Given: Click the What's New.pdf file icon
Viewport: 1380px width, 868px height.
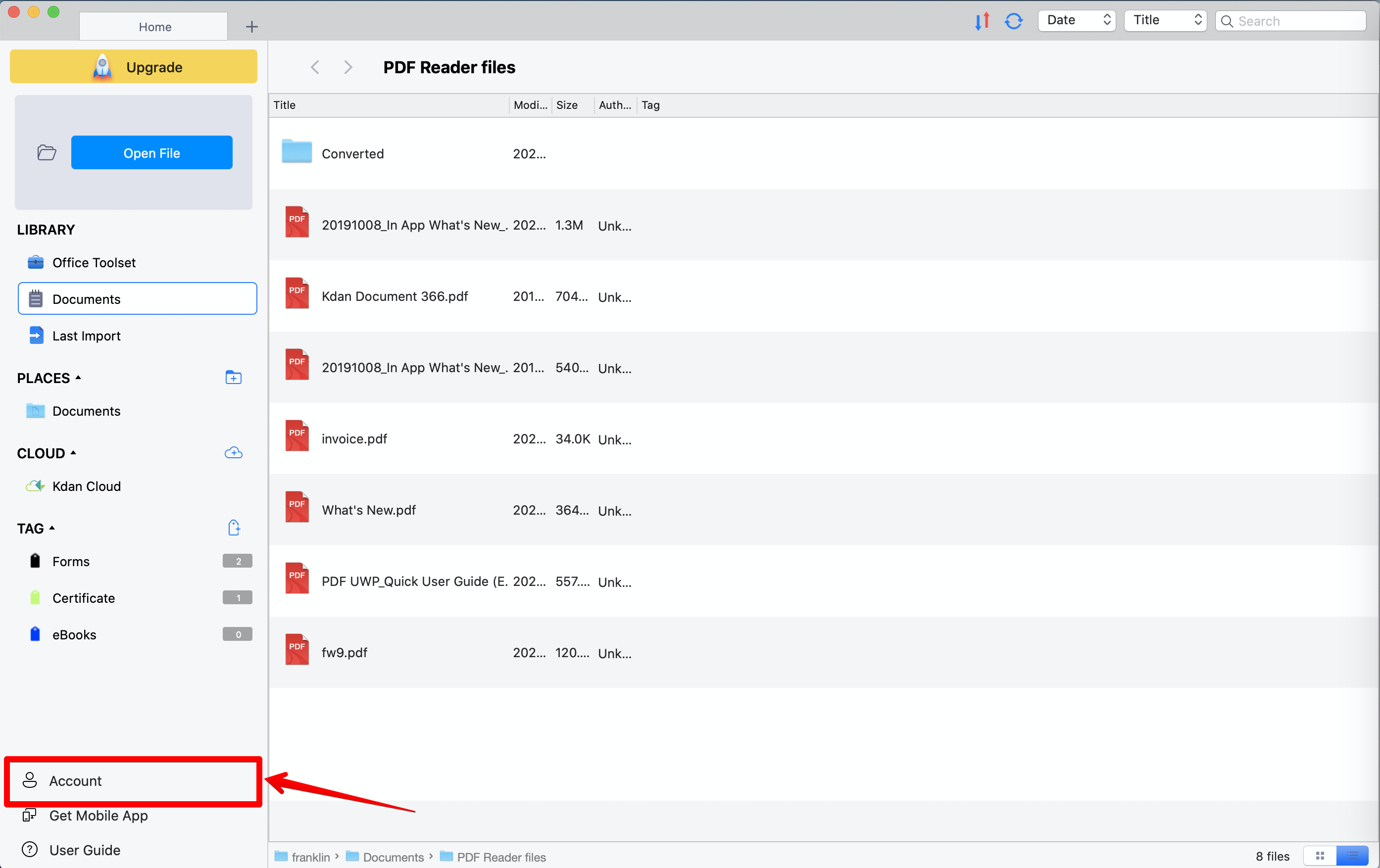Looking at the screenshot, I should pyautogui.click(x=297, y=507).
